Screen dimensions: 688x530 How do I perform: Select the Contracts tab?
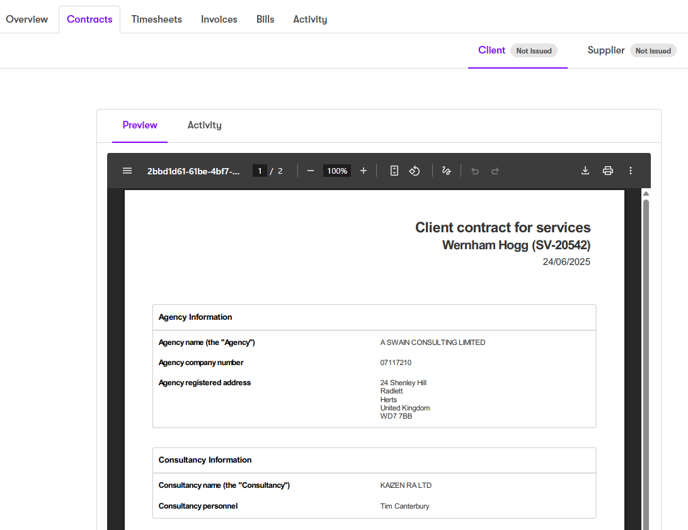(90, 19)
